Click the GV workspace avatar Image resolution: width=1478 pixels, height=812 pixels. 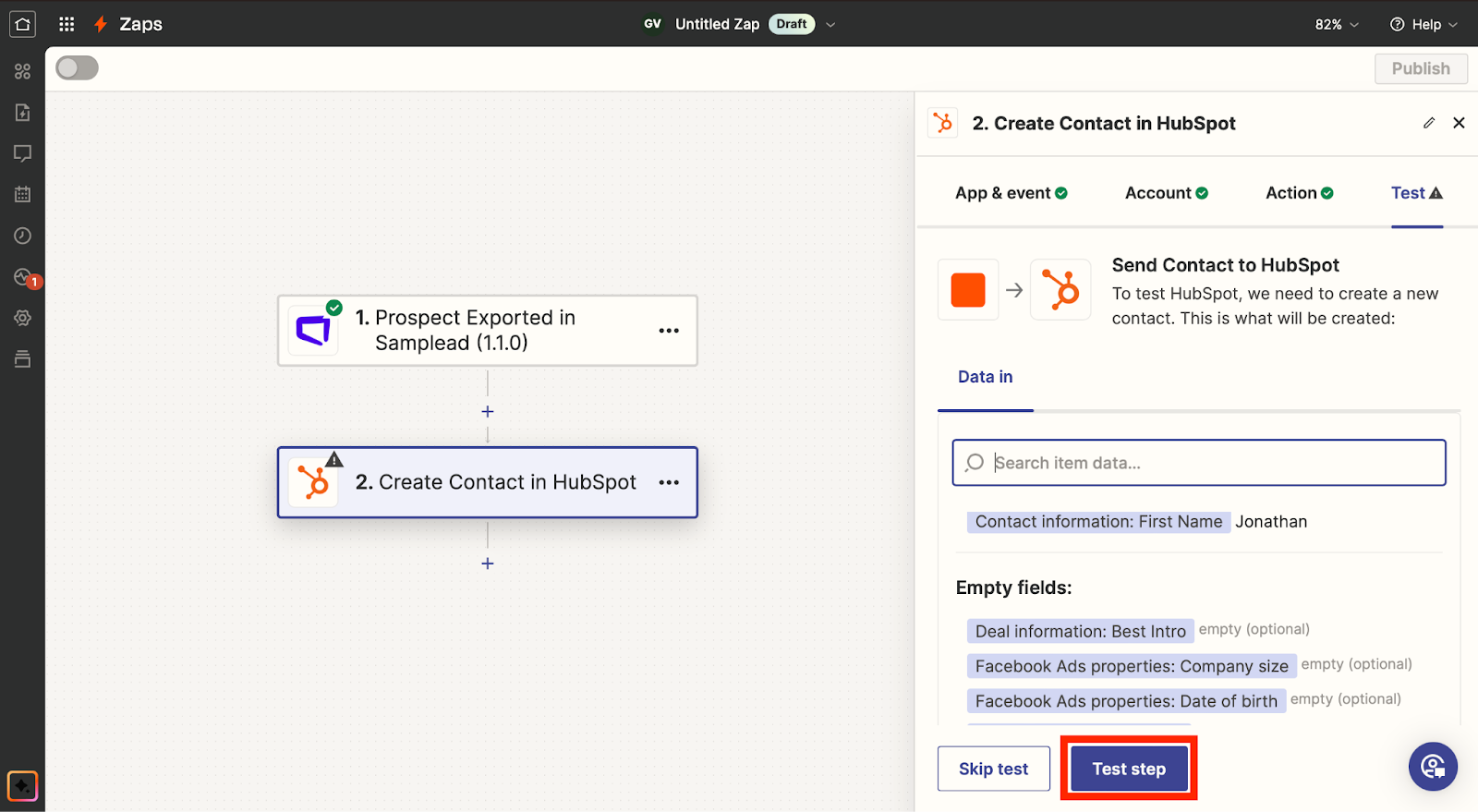click(x=652, y=24)
